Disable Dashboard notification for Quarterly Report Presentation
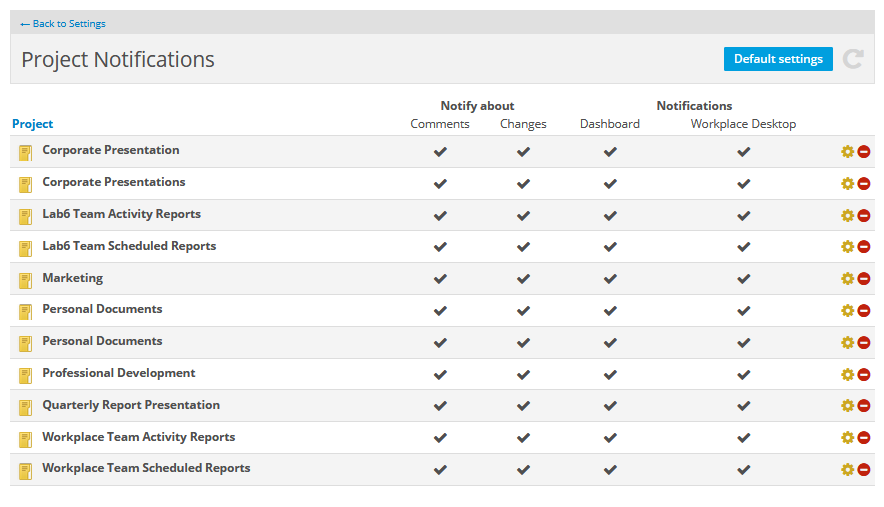884x507 pixels. pyautogui.click(x=610, y=406)
